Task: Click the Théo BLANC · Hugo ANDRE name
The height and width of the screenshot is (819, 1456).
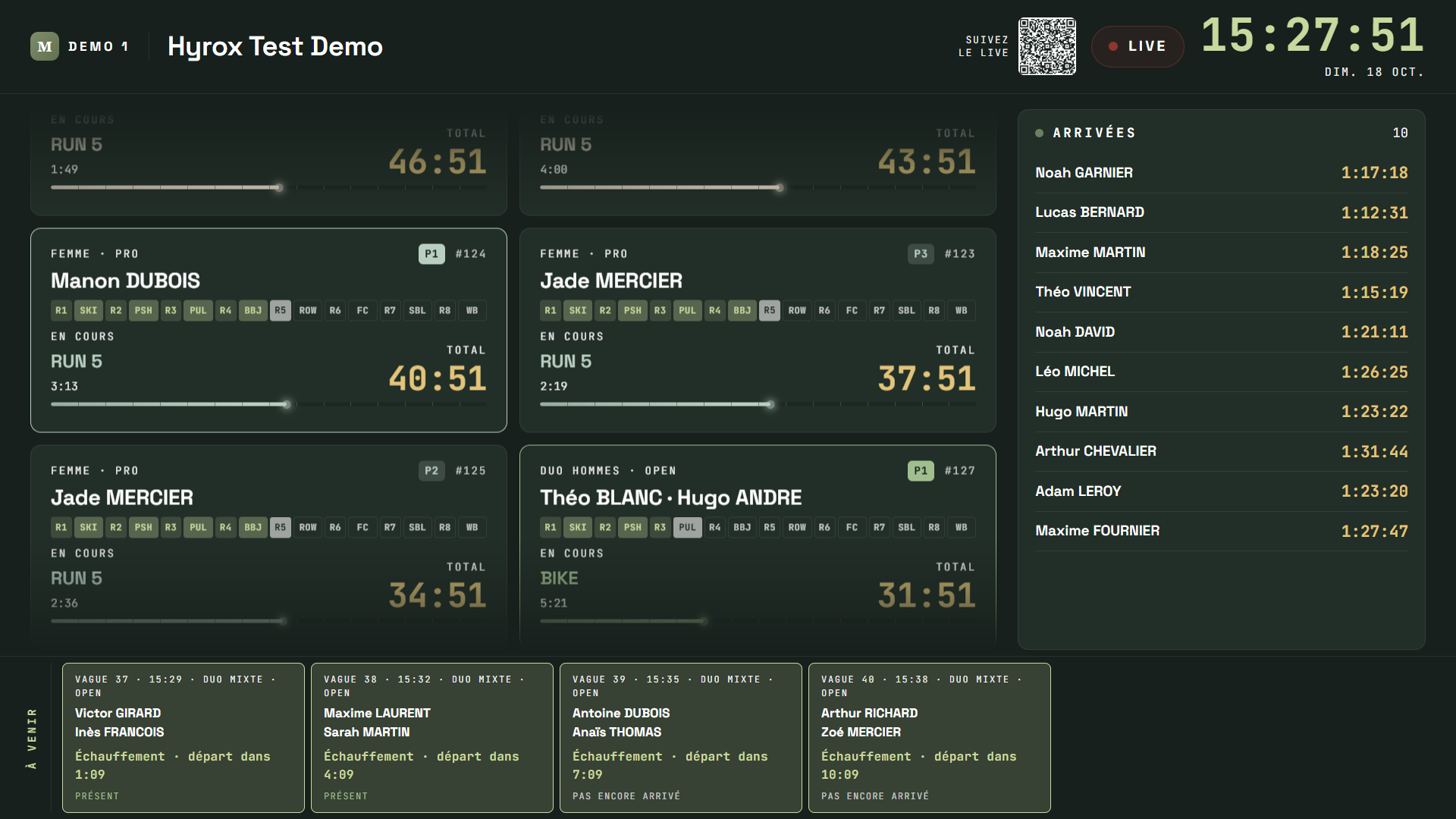Action: pos(671,497)
